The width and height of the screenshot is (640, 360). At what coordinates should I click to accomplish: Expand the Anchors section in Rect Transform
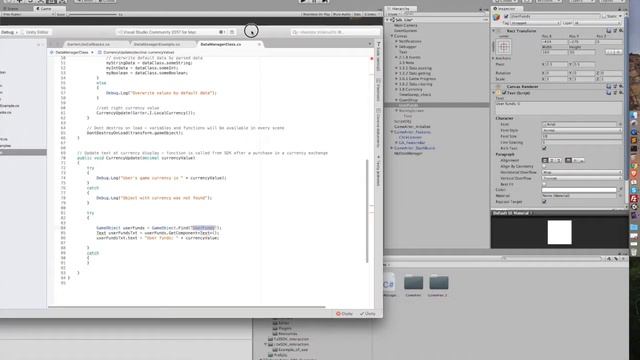[493, 58]
